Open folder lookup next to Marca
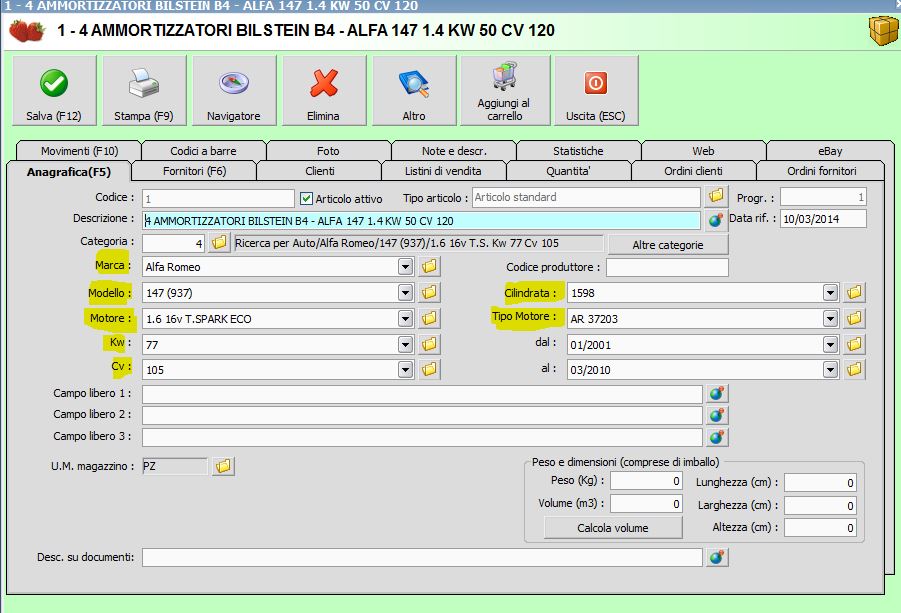Viewport: 901px width, 613px height. [x=429, y=267]
